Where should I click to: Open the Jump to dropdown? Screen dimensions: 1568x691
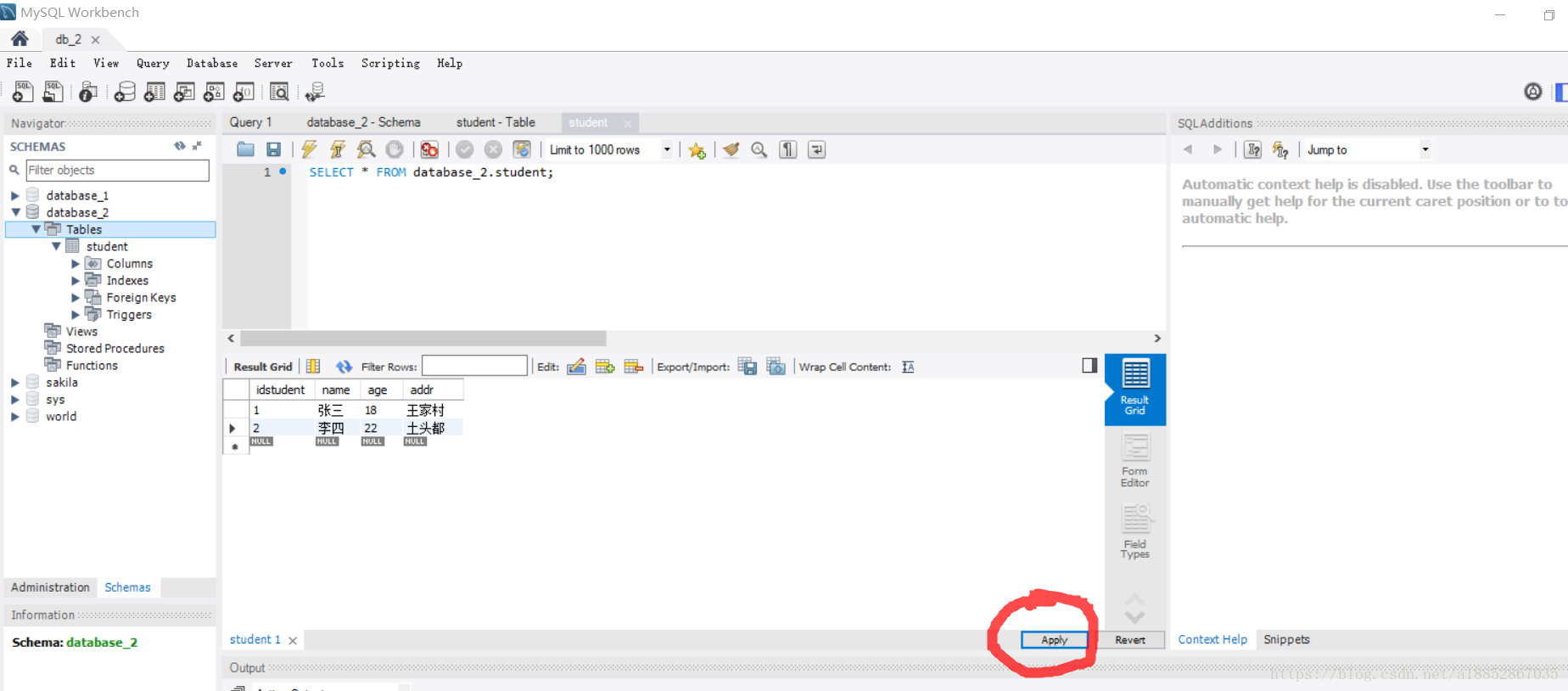point(1425,149)
